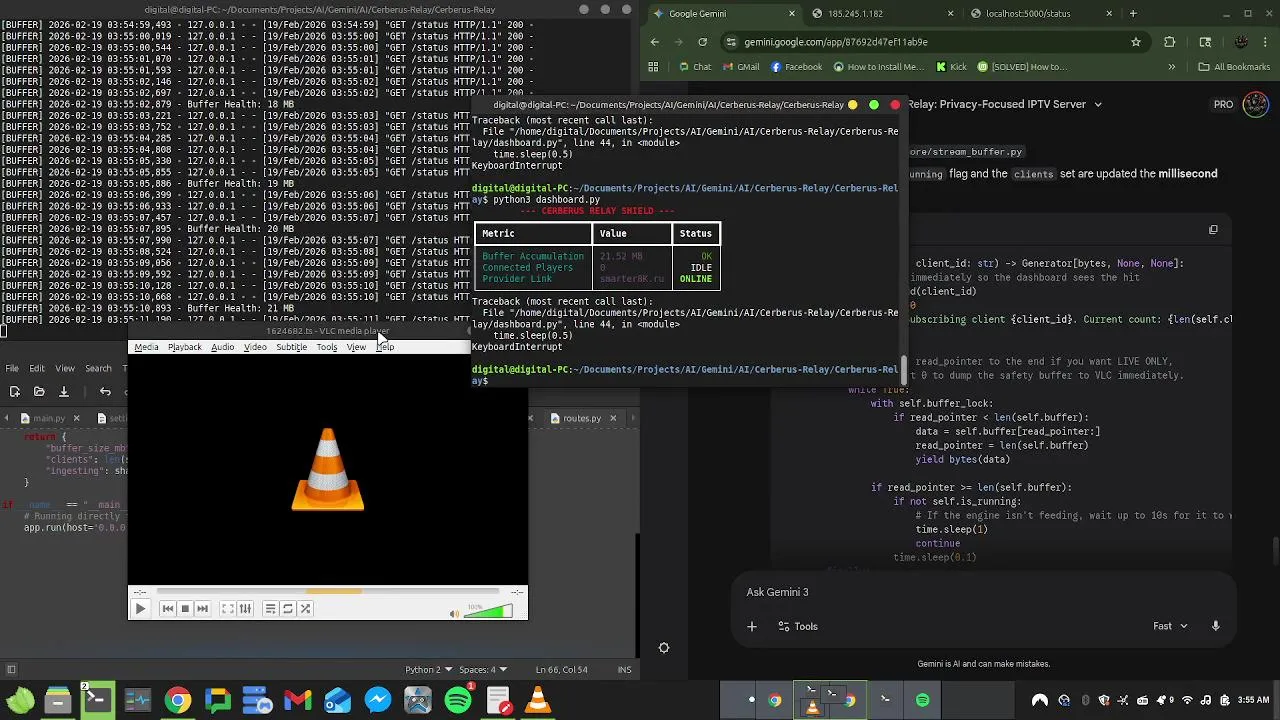Open Messenger from the taskbar dock
The image size is (1280, 720).
377,700
